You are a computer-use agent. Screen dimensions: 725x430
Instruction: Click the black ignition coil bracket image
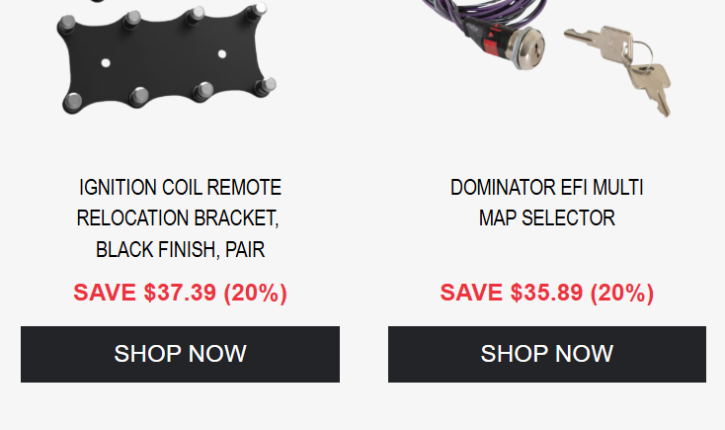(165, 62)
